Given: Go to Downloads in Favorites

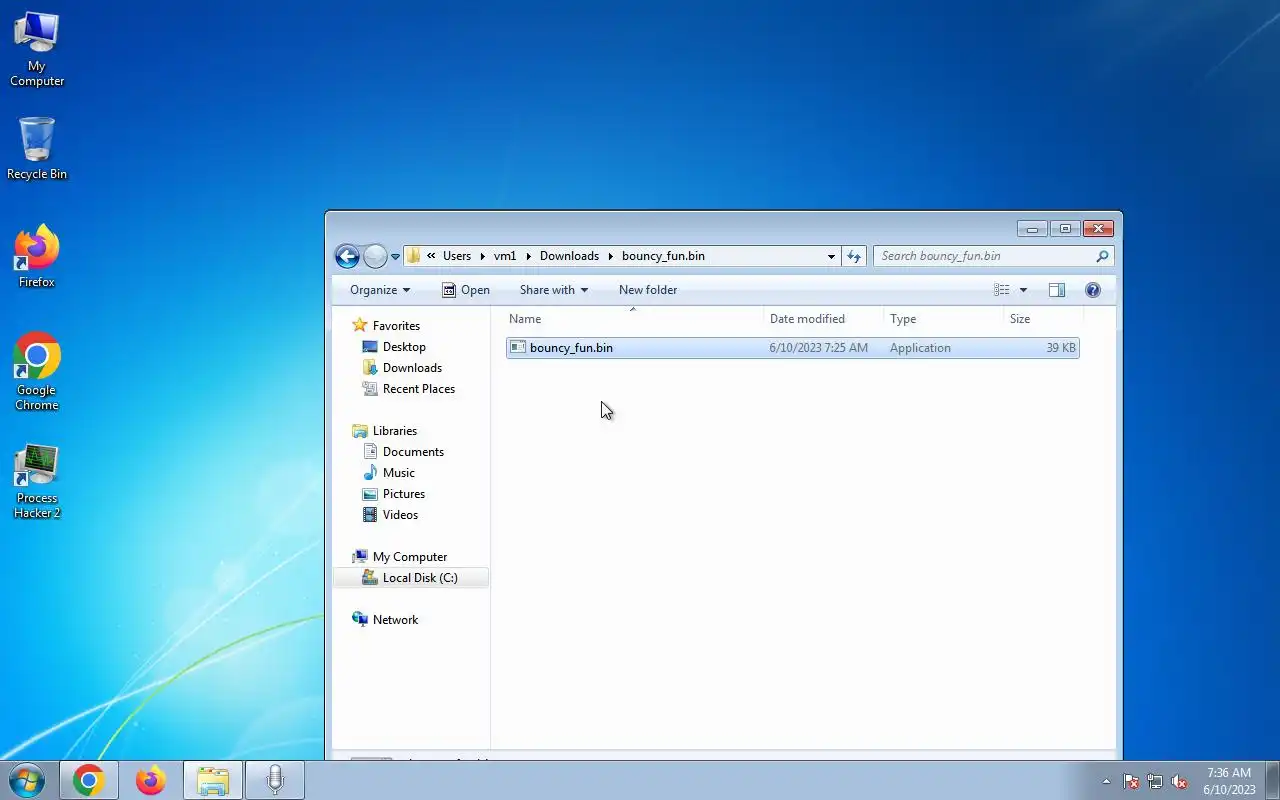Looking at the screenshot, I should pos(412,368).
